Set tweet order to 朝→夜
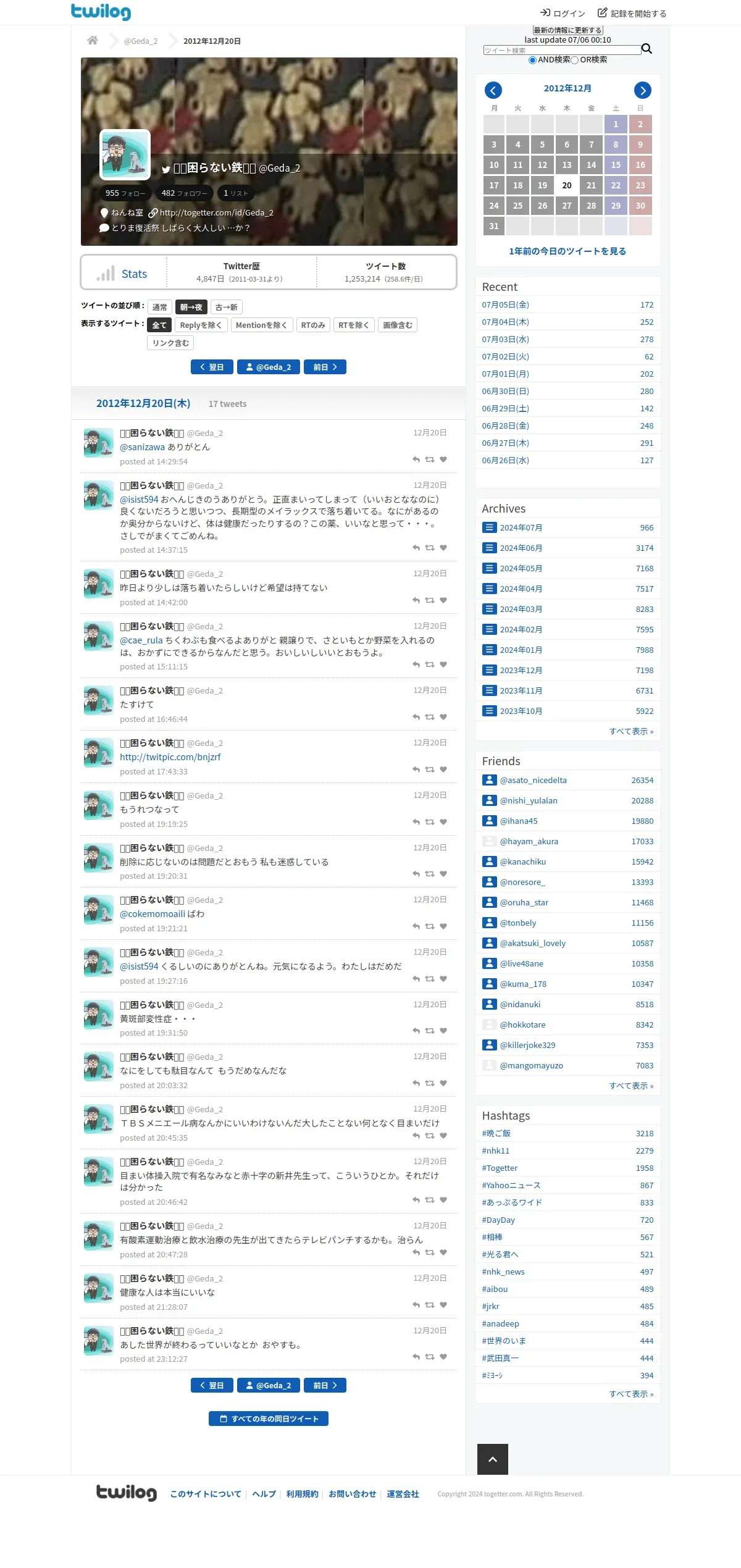This screenshot has width=741, height=1568. (x=191, y=307)
